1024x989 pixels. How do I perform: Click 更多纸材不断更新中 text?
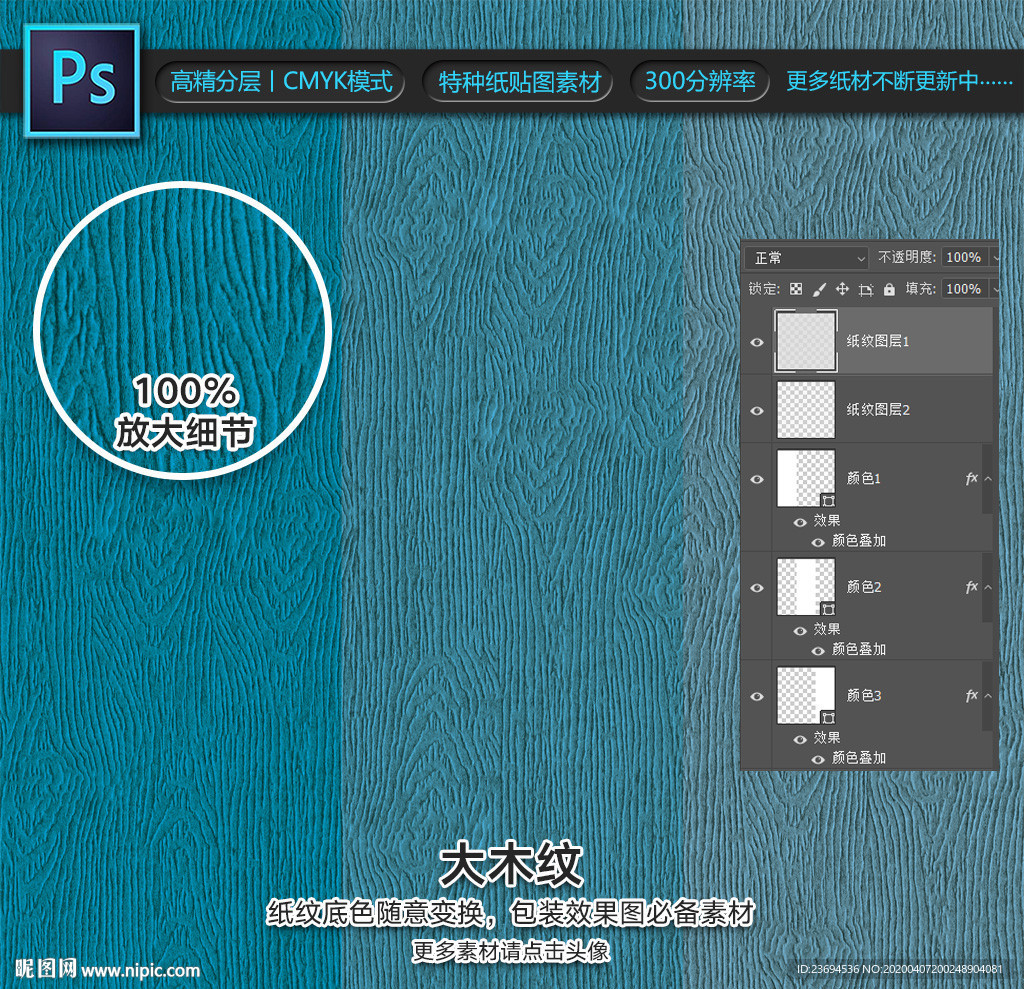click(x=899, y=81)
